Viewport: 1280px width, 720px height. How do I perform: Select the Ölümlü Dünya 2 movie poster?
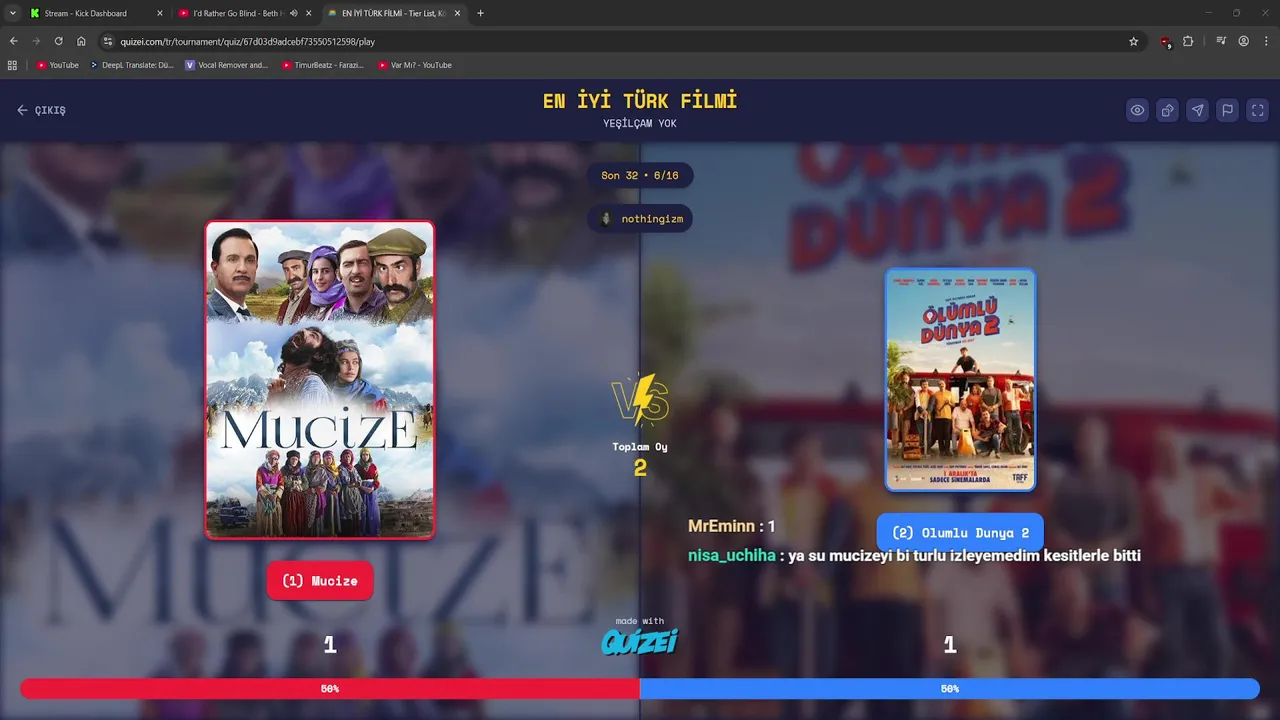coord(960,380)
